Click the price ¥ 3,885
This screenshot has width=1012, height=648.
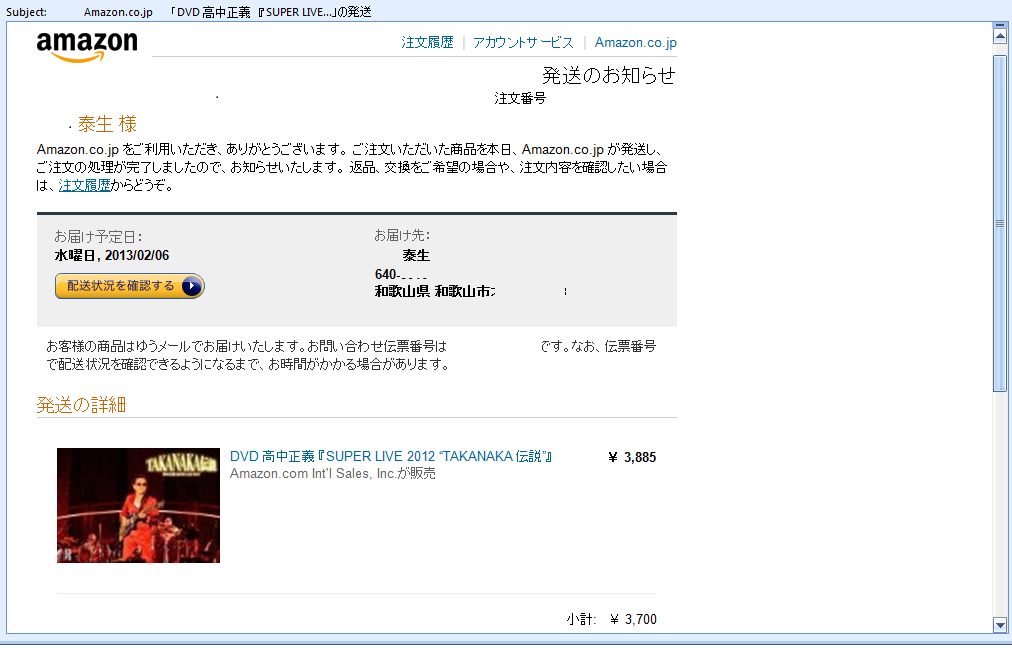click(x=632, y=458)
